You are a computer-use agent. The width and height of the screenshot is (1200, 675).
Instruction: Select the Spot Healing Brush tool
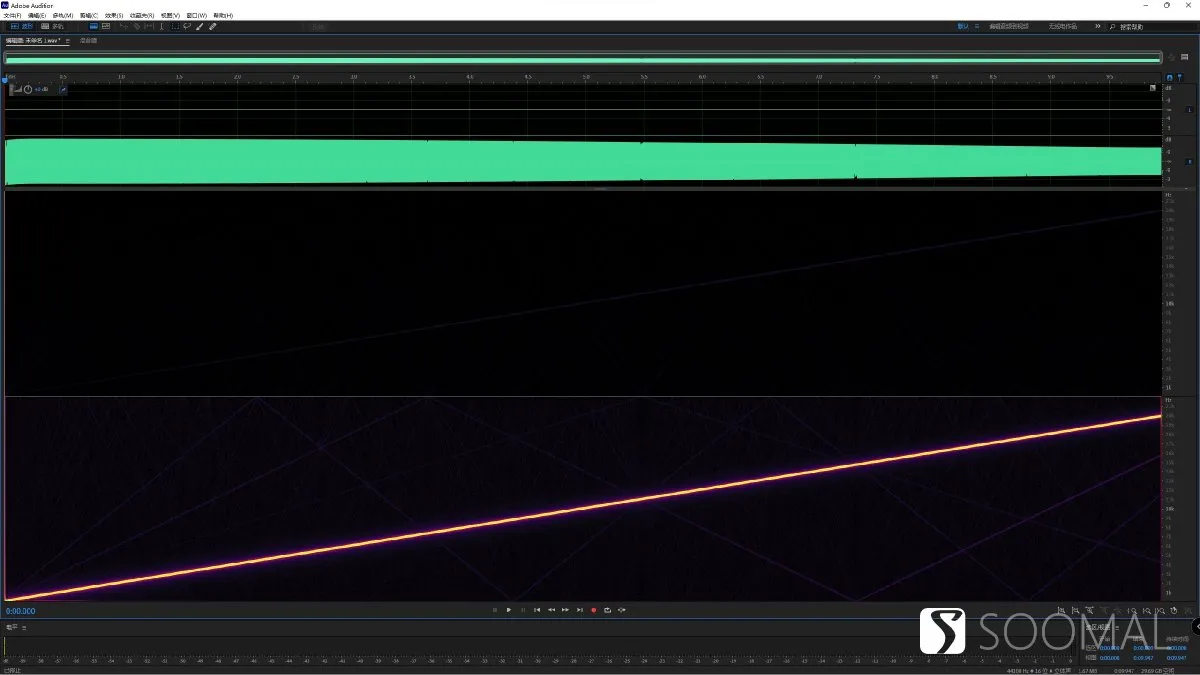click(212, 26)
